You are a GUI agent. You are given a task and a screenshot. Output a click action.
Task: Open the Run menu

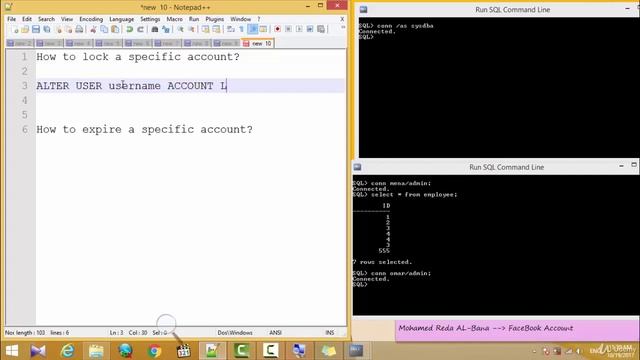tap(194, 19)
